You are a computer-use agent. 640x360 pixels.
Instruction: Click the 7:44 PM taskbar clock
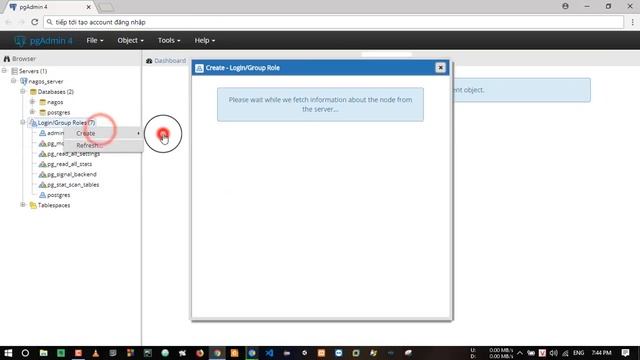click(x=601, y=353)
